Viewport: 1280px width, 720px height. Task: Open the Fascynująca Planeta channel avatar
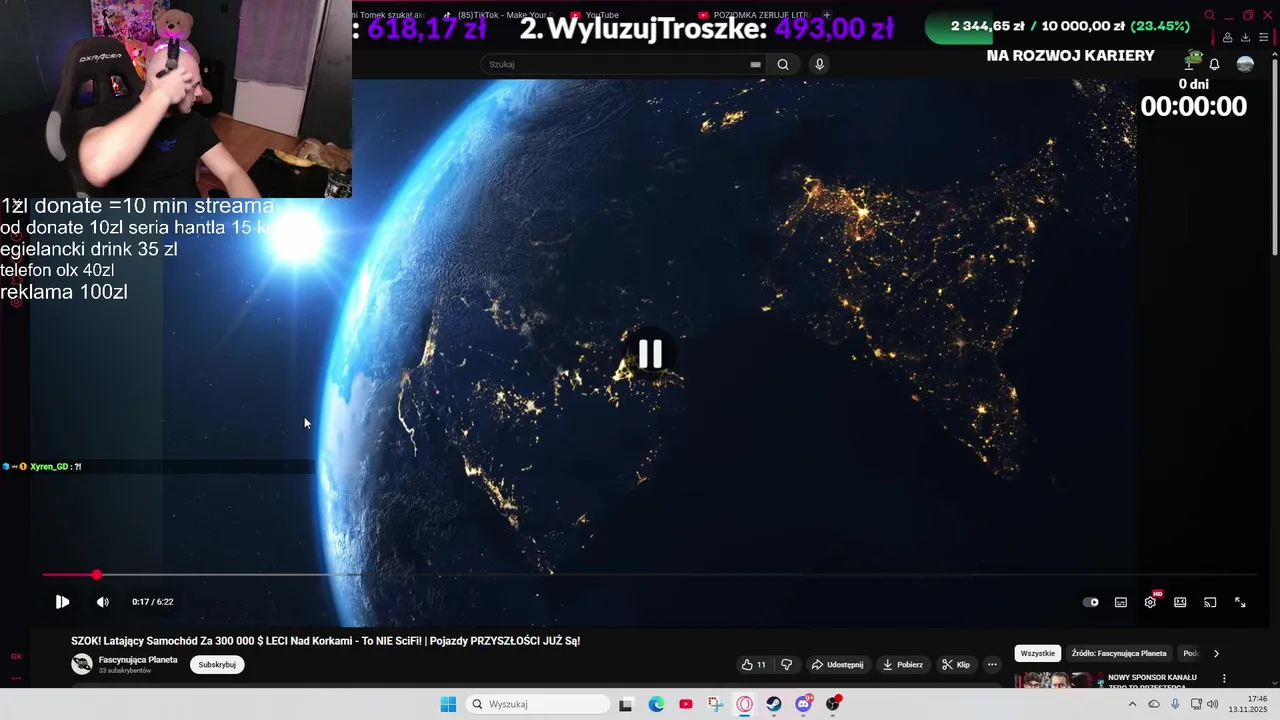(82, 664)
